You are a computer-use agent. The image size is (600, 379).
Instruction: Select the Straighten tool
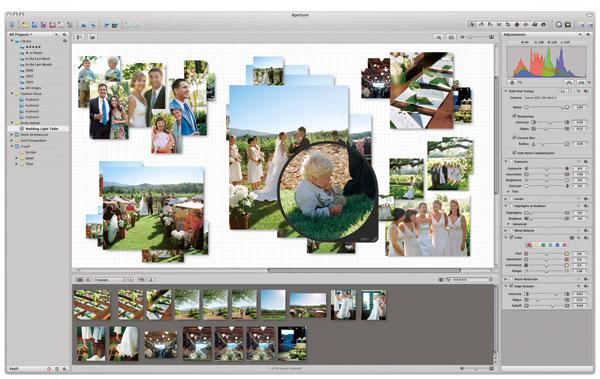click(499, 25)
